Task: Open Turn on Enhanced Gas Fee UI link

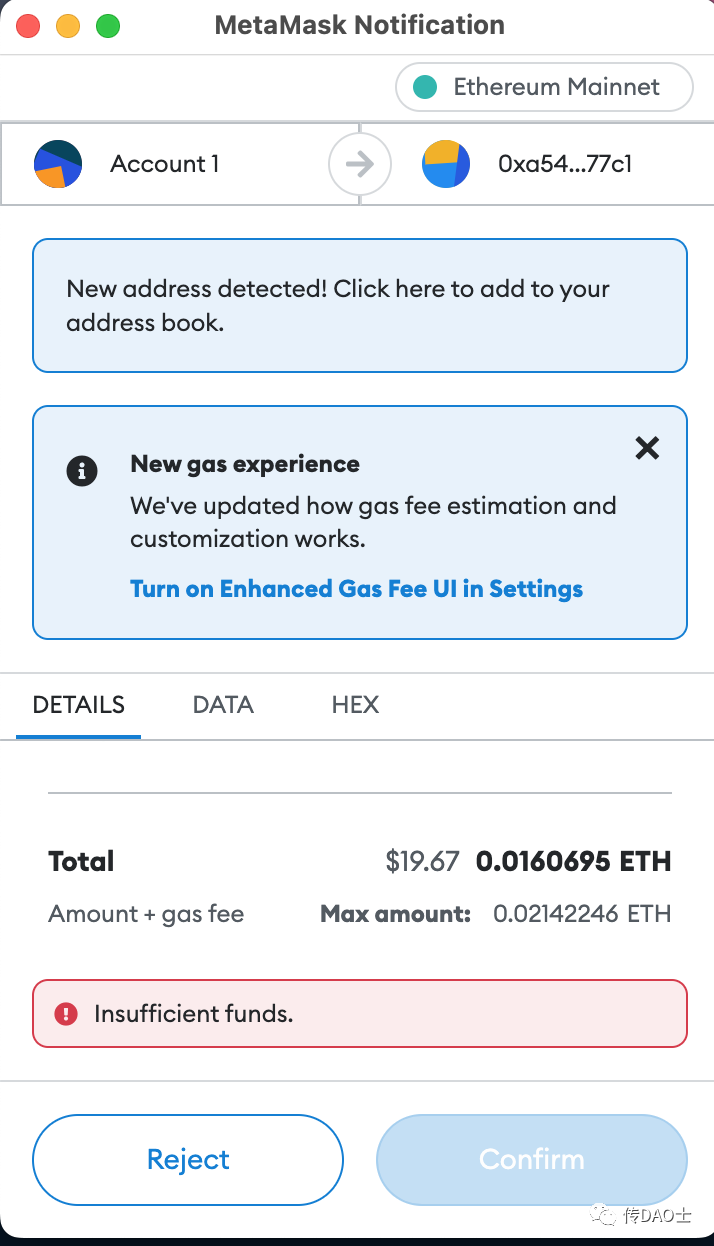Action: point(356,588)
